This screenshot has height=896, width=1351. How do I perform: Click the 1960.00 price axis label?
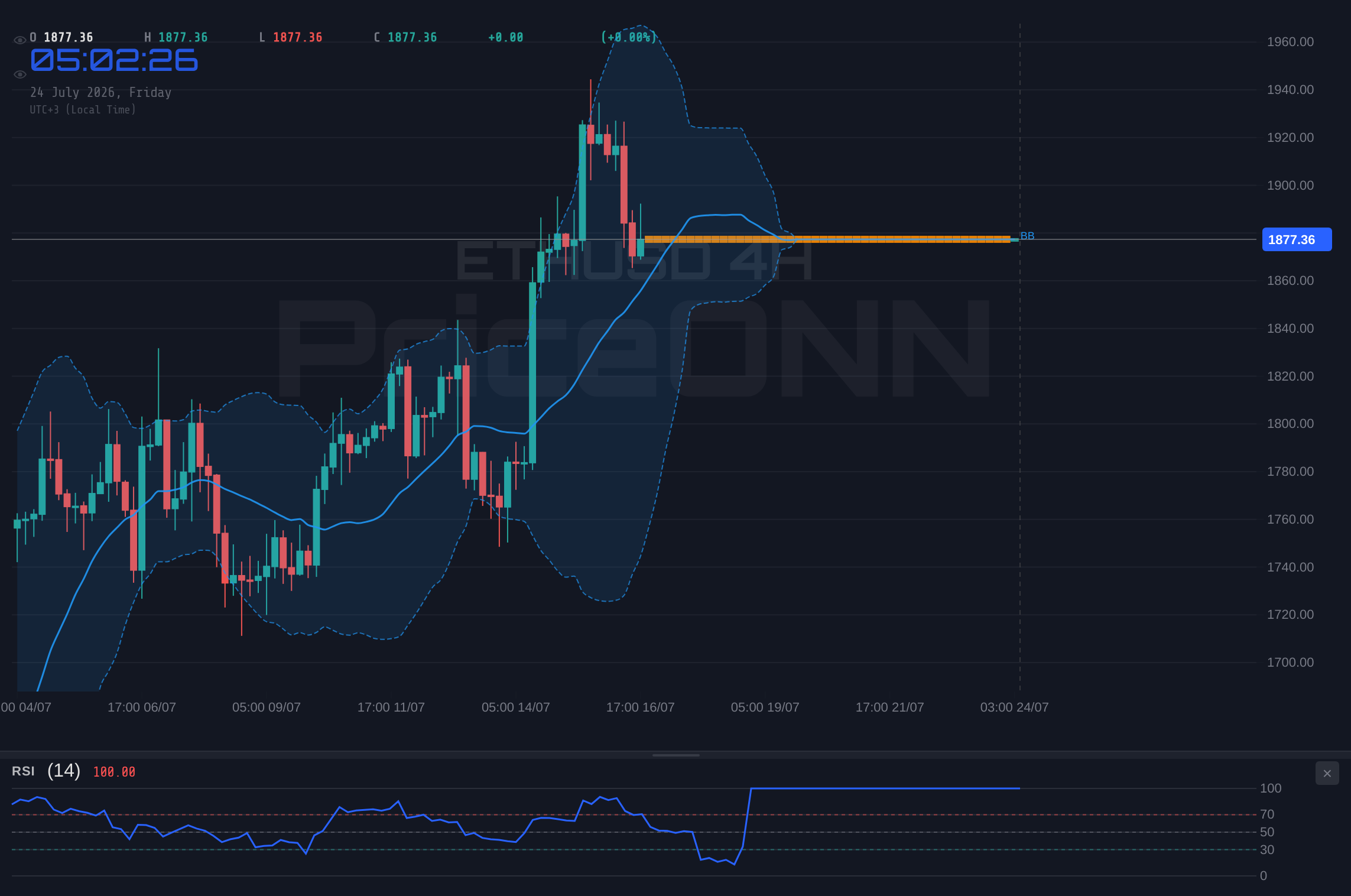pyautogui.click(x=1290, y=42)
